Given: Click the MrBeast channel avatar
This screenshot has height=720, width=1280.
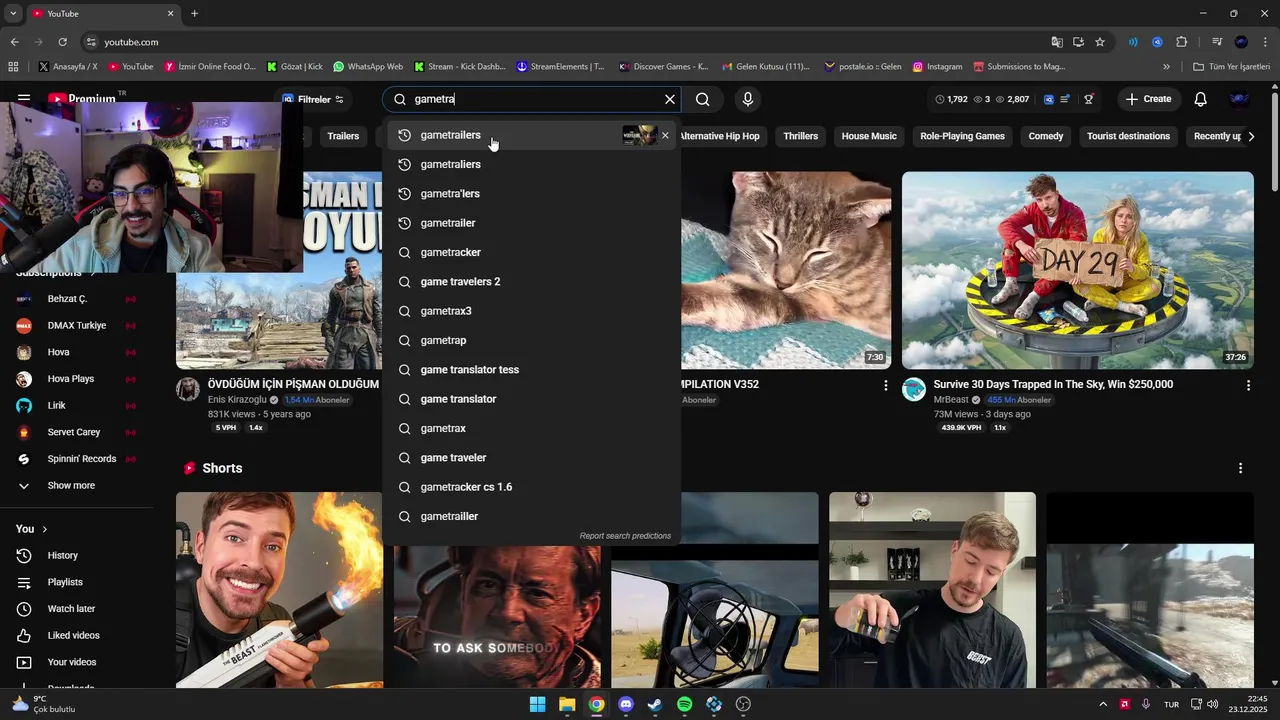Looking at the screenshot, I should point(914,389).
